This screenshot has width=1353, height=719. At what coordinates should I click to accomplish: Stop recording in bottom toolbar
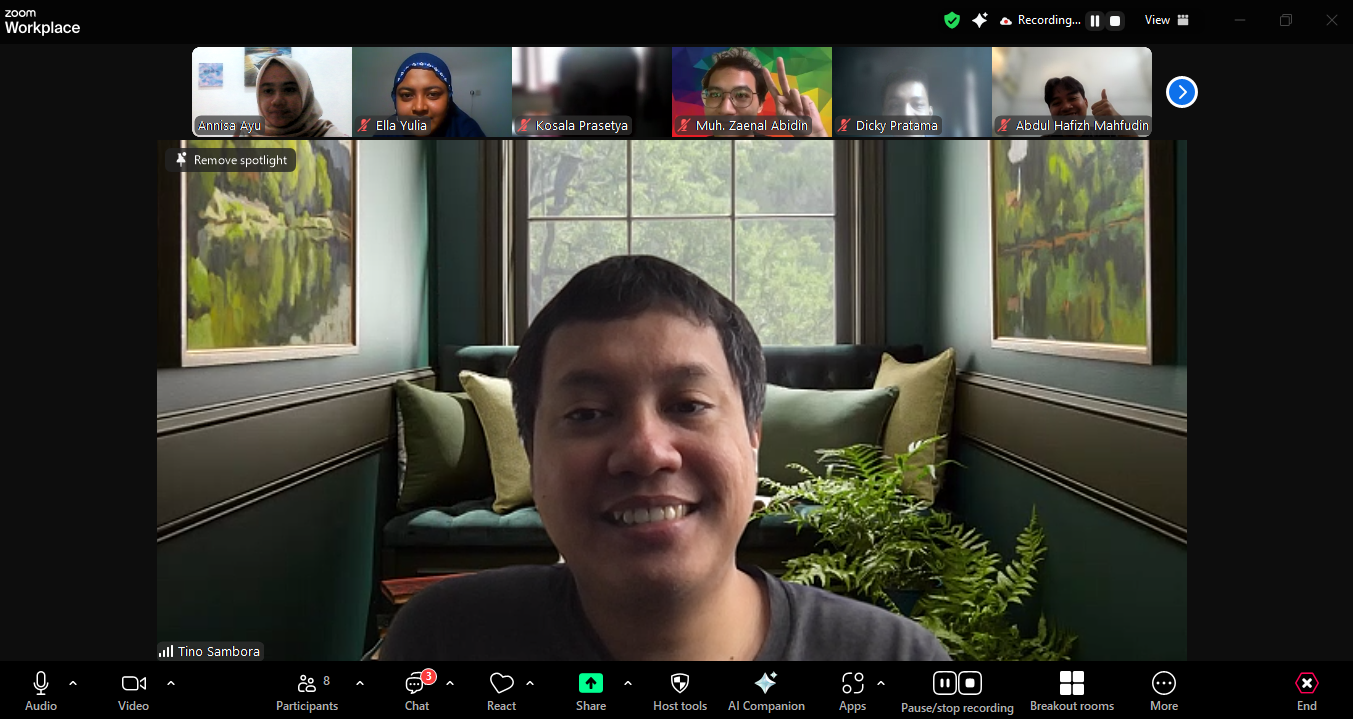pos(970,683)
